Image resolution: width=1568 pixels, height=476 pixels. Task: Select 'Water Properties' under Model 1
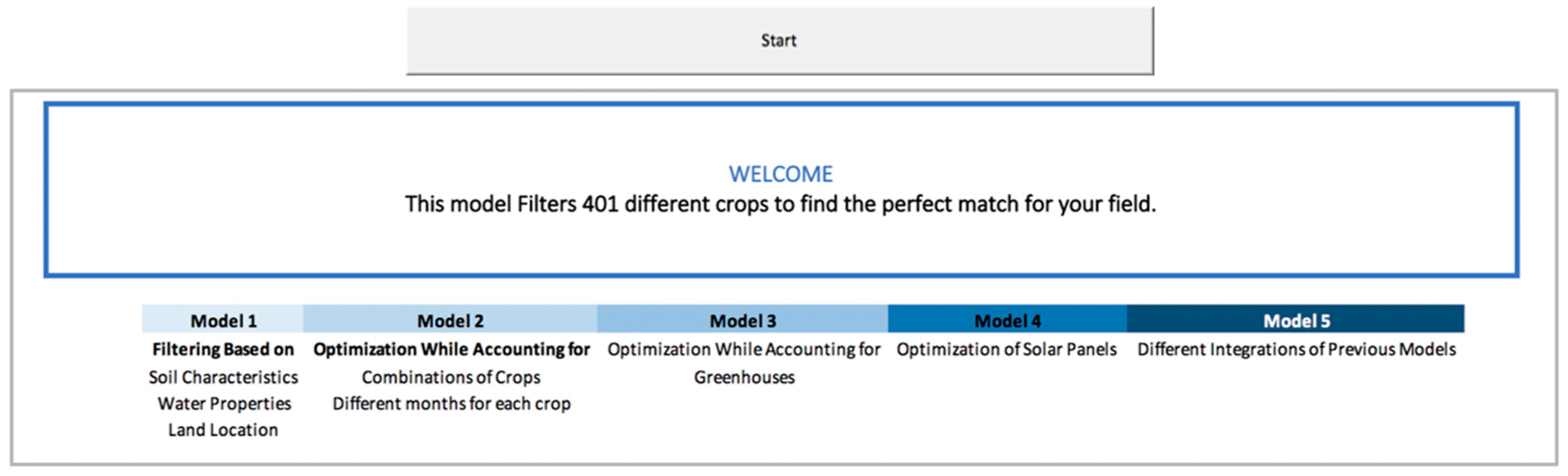tap(224, 404)
